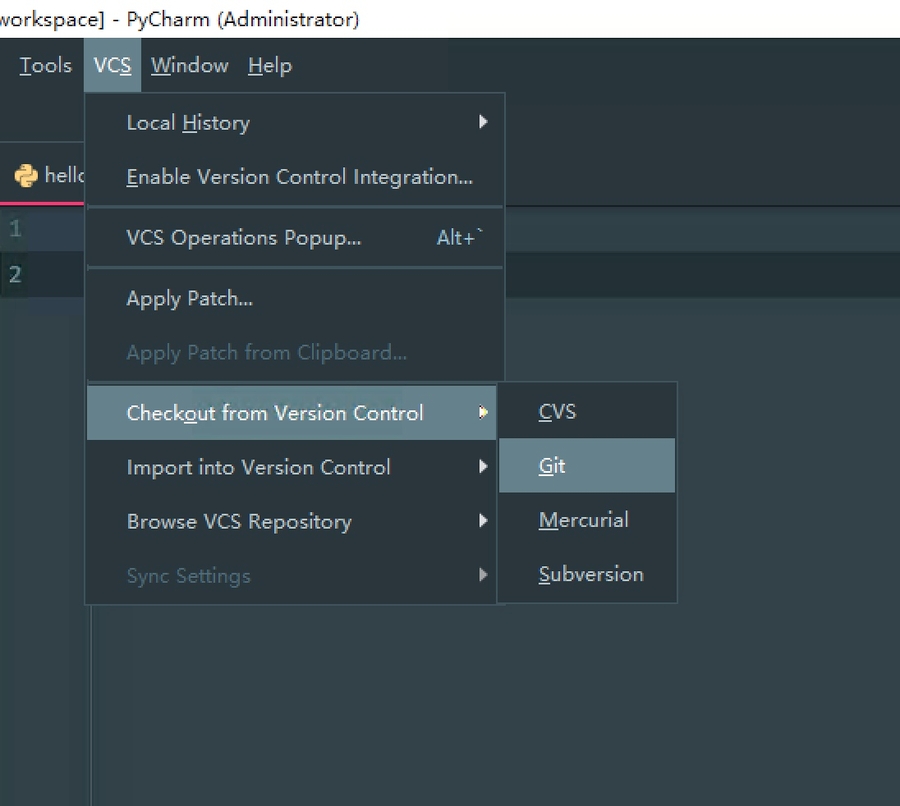Click line number 1 in the gutter
The image size is (900, 806).
coord(15,229)
